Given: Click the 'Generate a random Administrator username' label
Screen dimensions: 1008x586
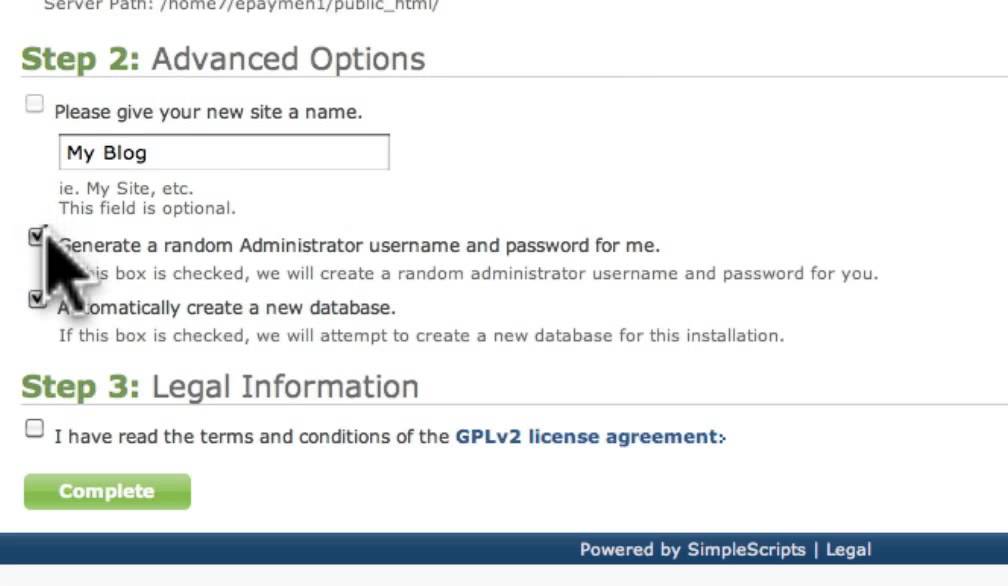Looking at the screenshot, I should (360, 245).
